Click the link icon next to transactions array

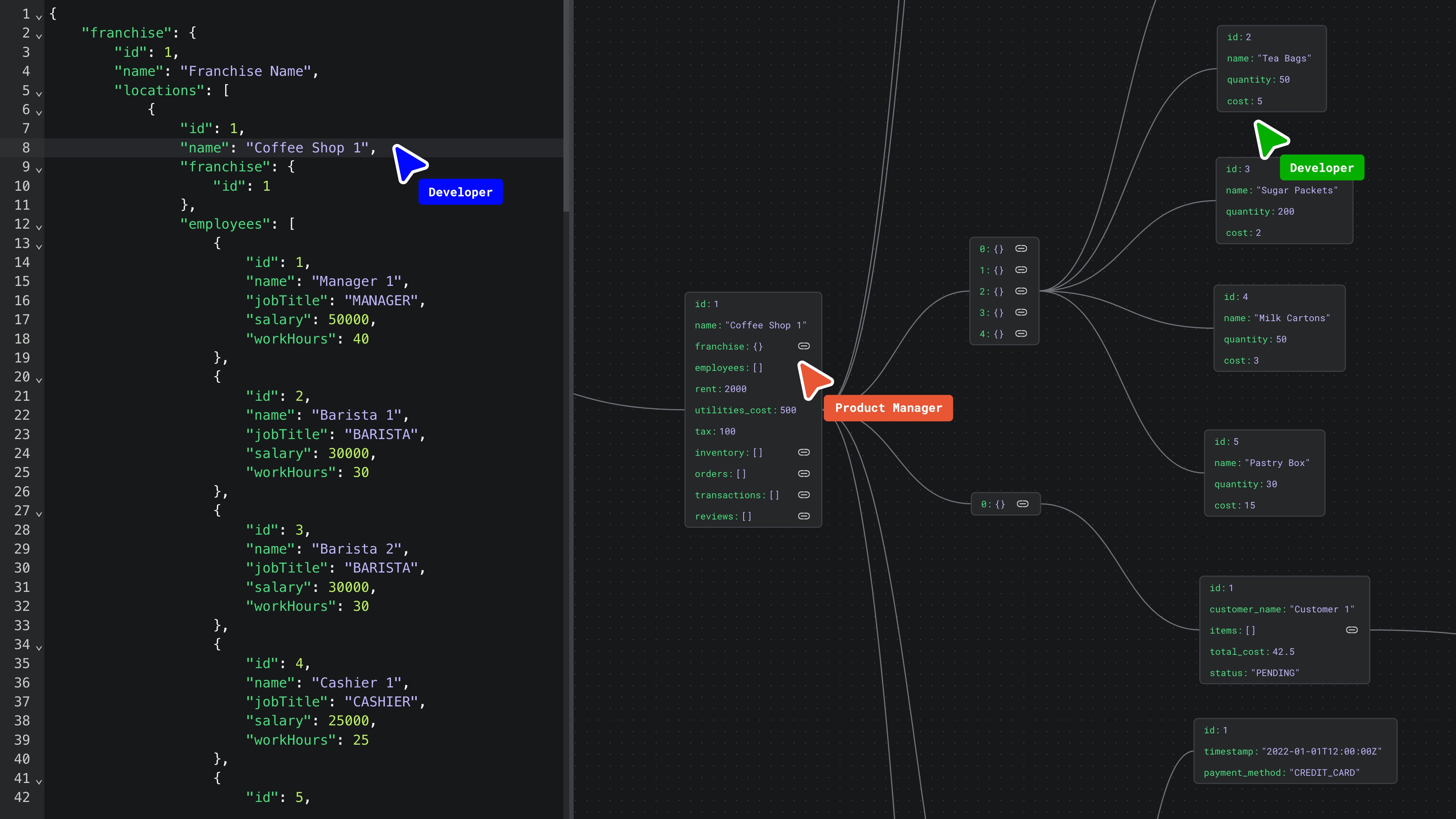[805, 495]
